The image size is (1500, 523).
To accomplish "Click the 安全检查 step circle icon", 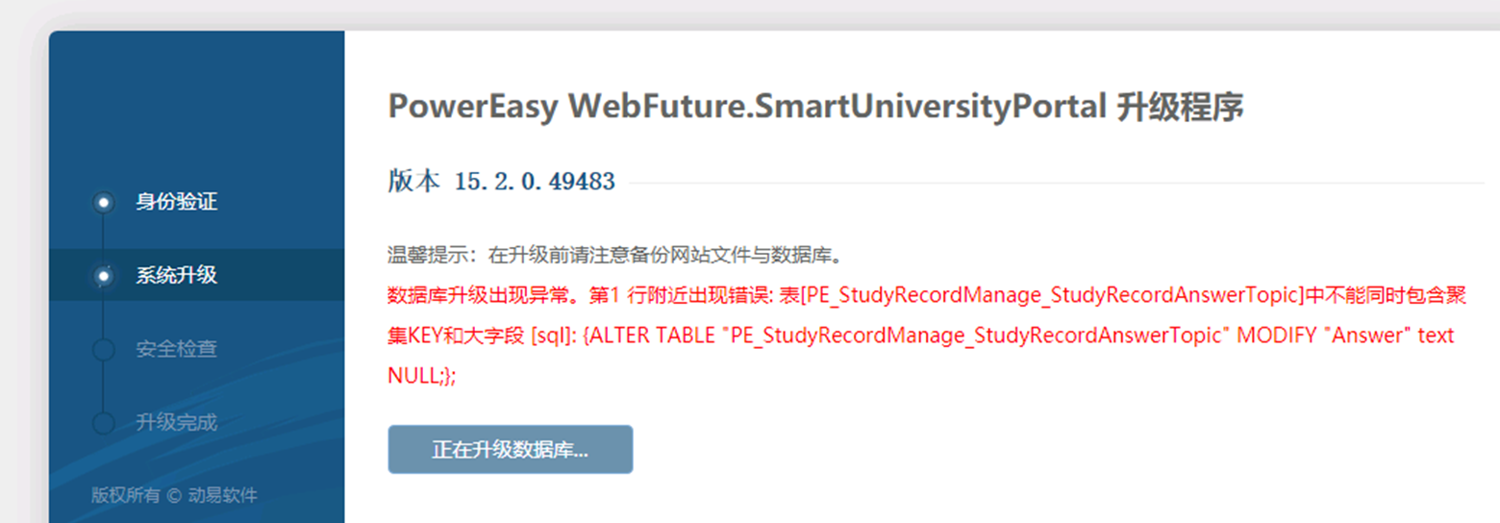I will [x=103, y=350].
